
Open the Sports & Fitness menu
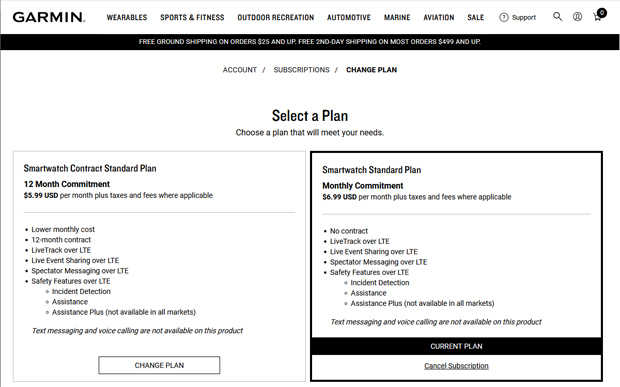[x=192, y=17]
